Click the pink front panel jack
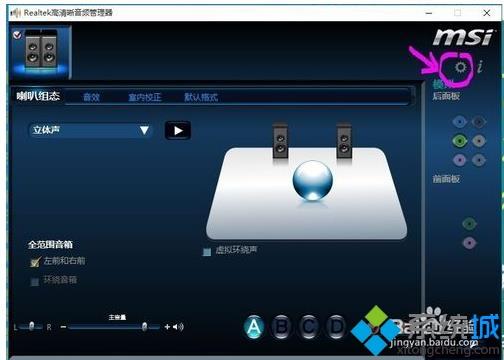The image size is (504, 360). (x=469, y=243)
